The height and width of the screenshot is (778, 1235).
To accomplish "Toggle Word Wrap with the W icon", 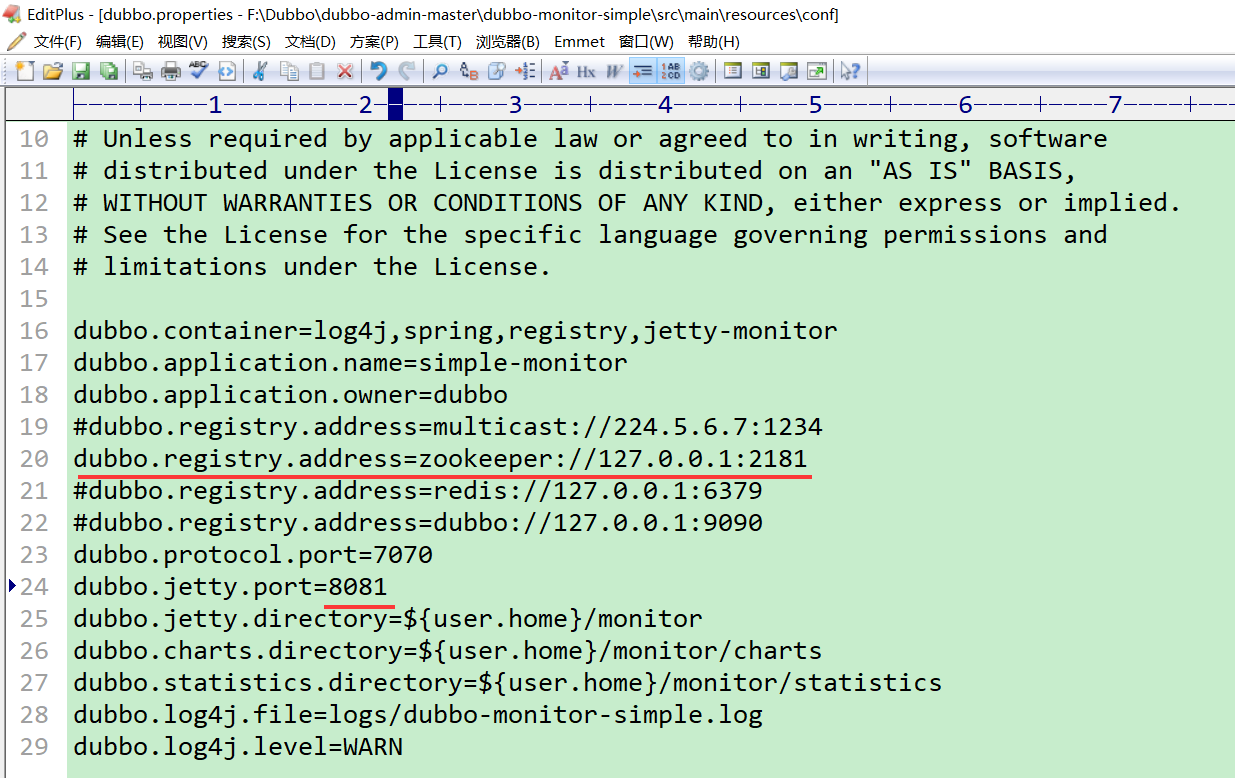I will 614,71.
